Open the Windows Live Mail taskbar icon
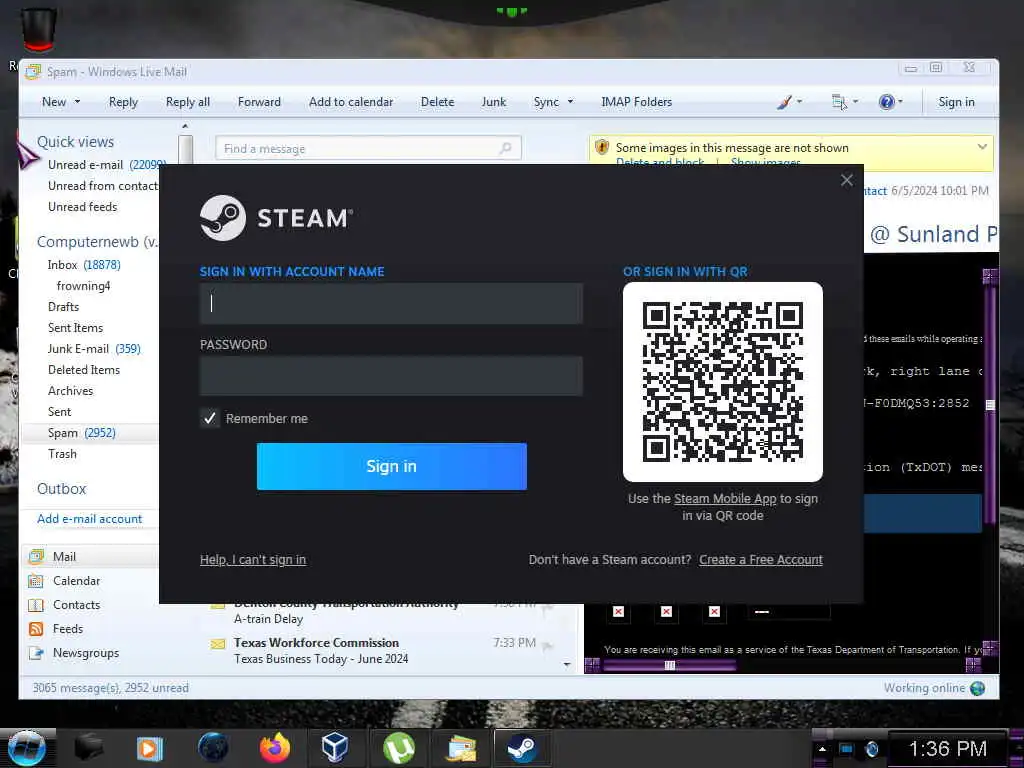This screenshot has height=768, width=1024. (x=461, y=748)
